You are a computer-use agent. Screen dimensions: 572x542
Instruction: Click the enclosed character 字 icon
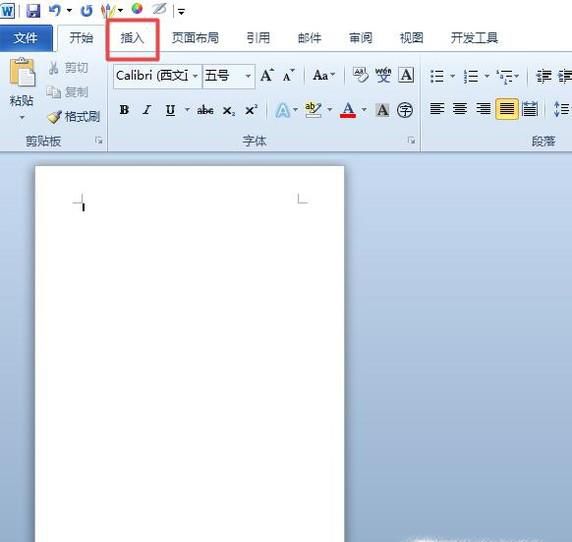pos(405,110)
